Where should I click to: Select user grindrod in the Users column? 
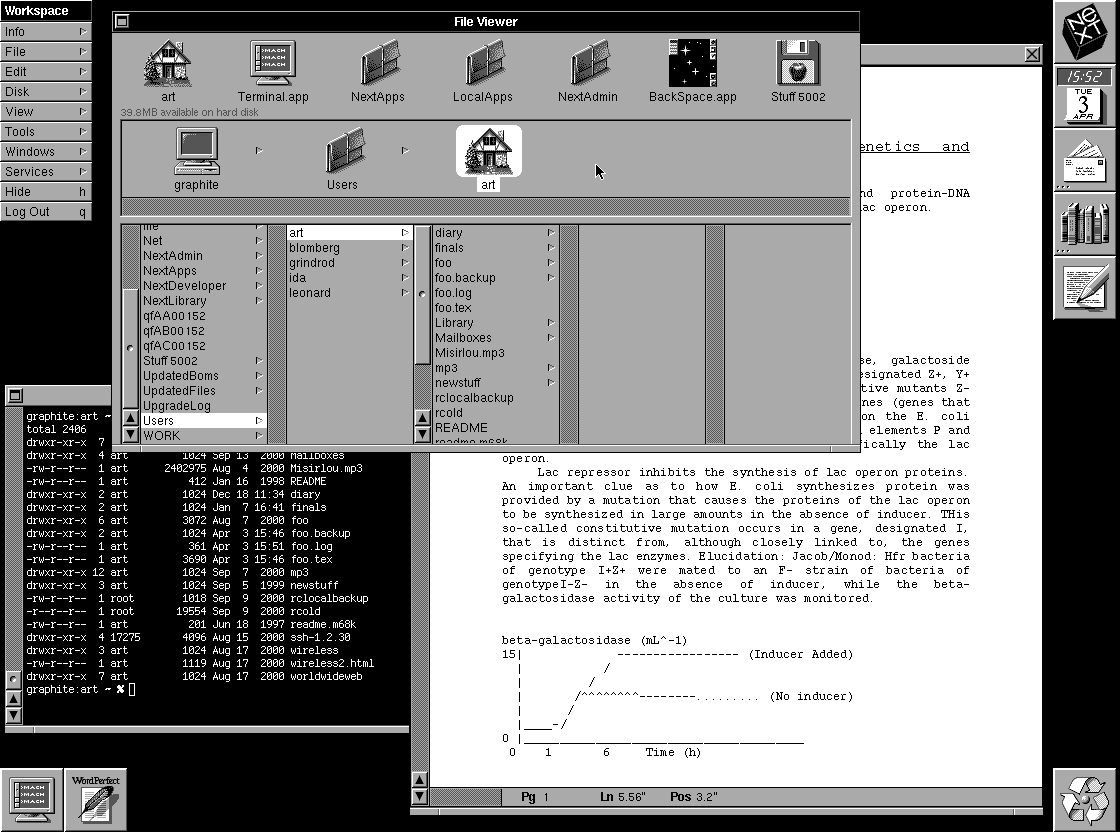(x=349, y=263)
